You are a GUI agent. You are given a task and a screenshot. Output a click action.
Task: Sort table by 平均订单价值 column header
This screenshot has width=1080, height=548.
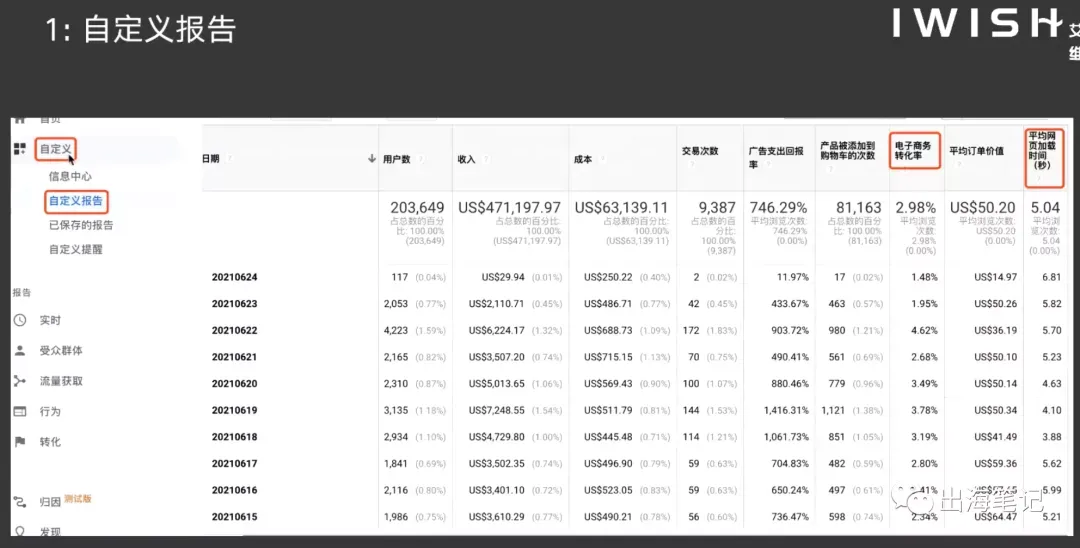click(977, 151)
